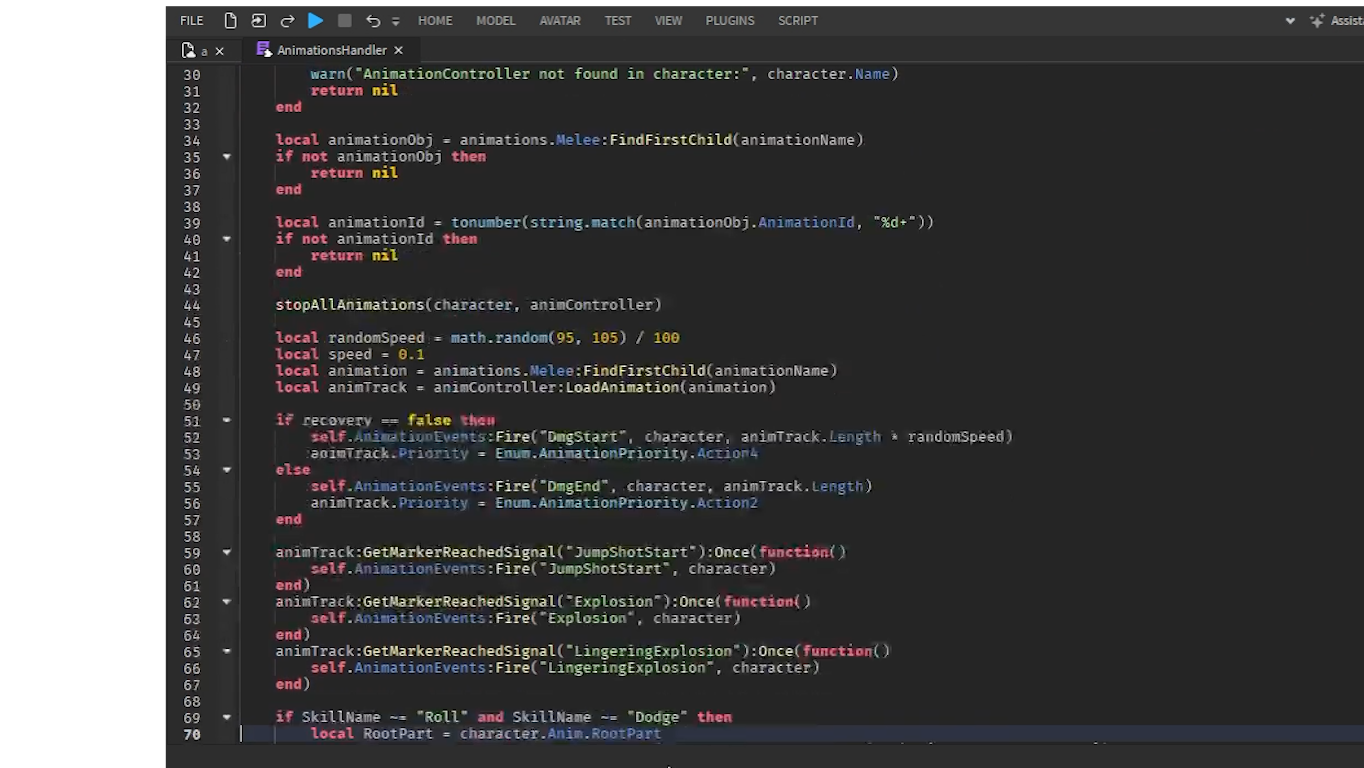Click 'LoadAnimation' on line 49
Viewport: 1364px width, 768px height.
[622, 387]
